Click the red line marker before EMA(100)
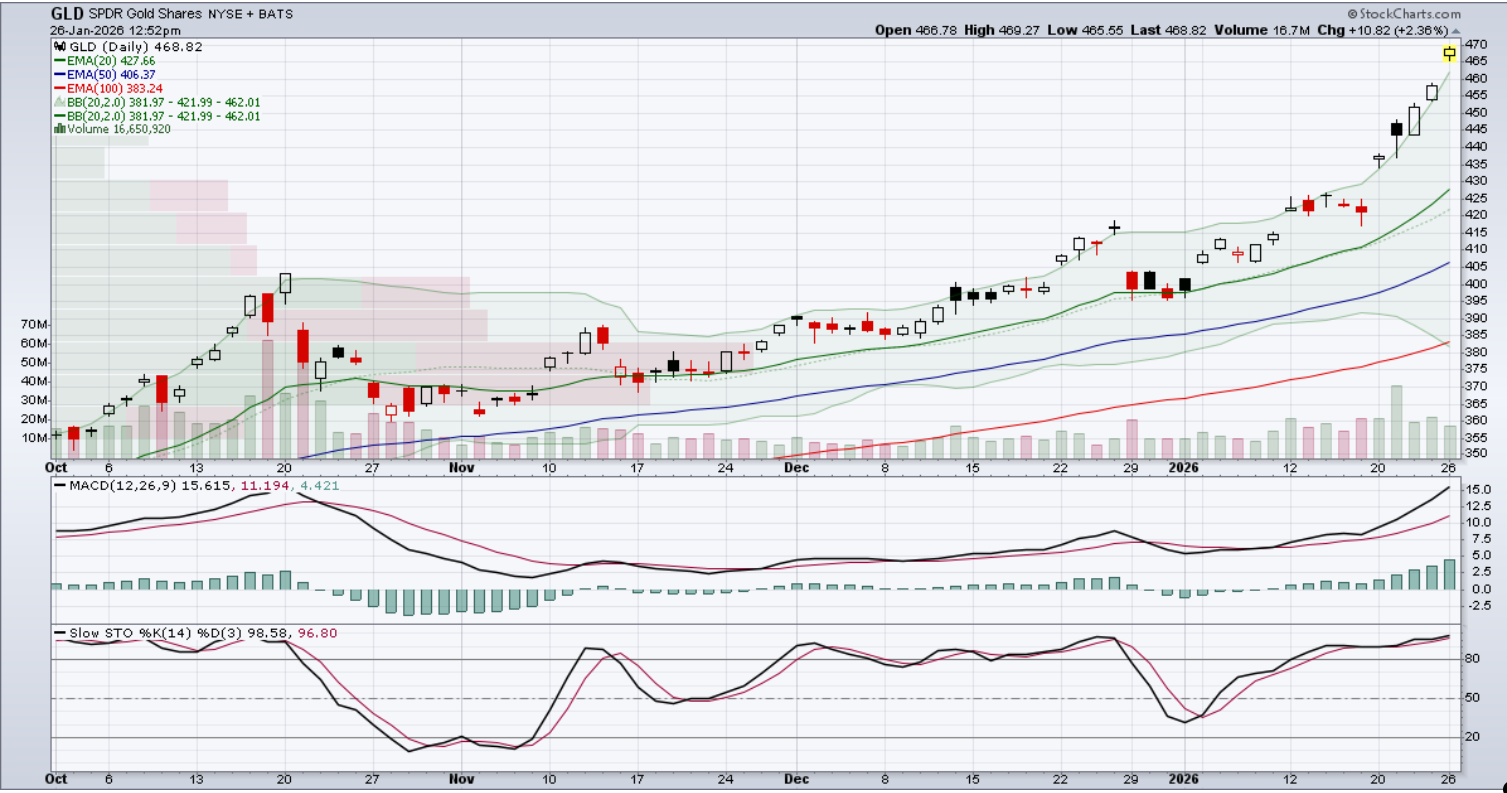 click(x=59, y=88)
